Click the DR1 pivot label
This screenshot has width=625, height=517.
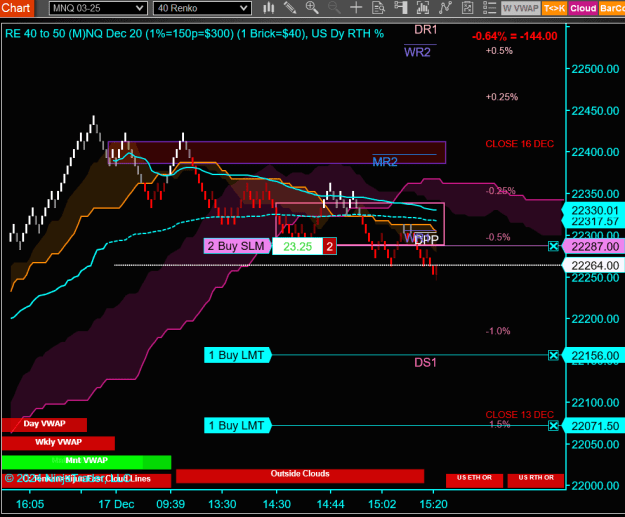point(425,29)
